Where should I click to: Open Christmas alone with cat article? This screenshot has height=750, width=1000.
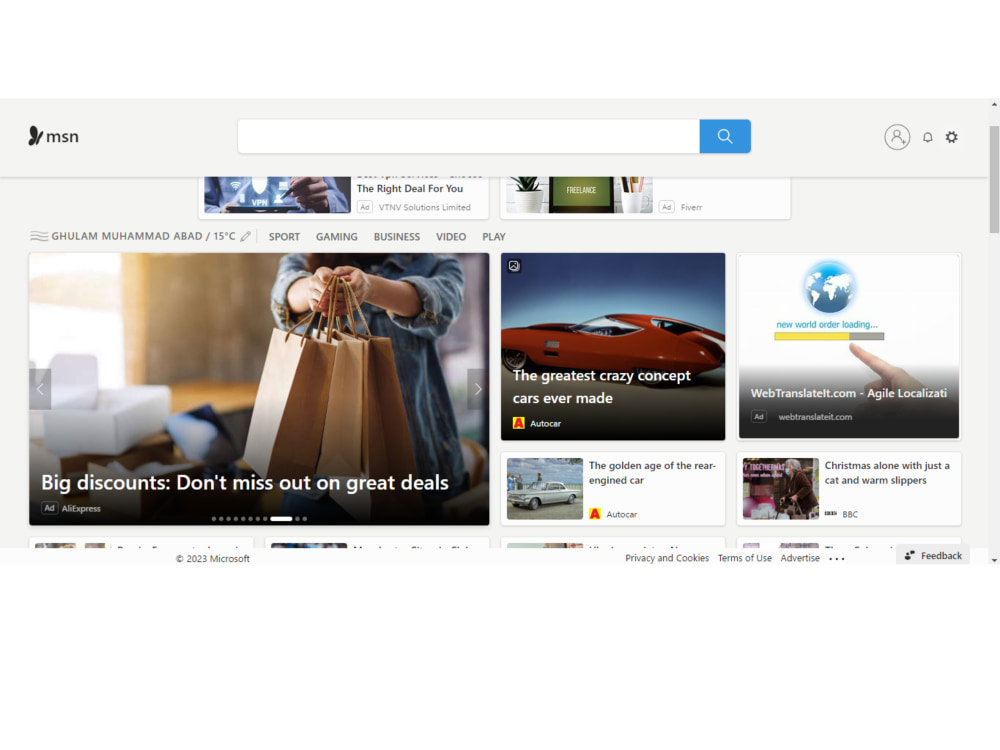887,473
